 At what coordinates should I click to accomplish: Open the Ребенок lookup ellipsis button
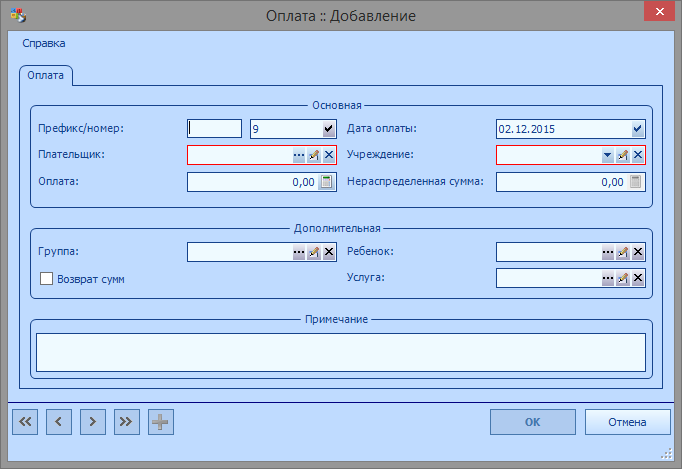(608, 252)
